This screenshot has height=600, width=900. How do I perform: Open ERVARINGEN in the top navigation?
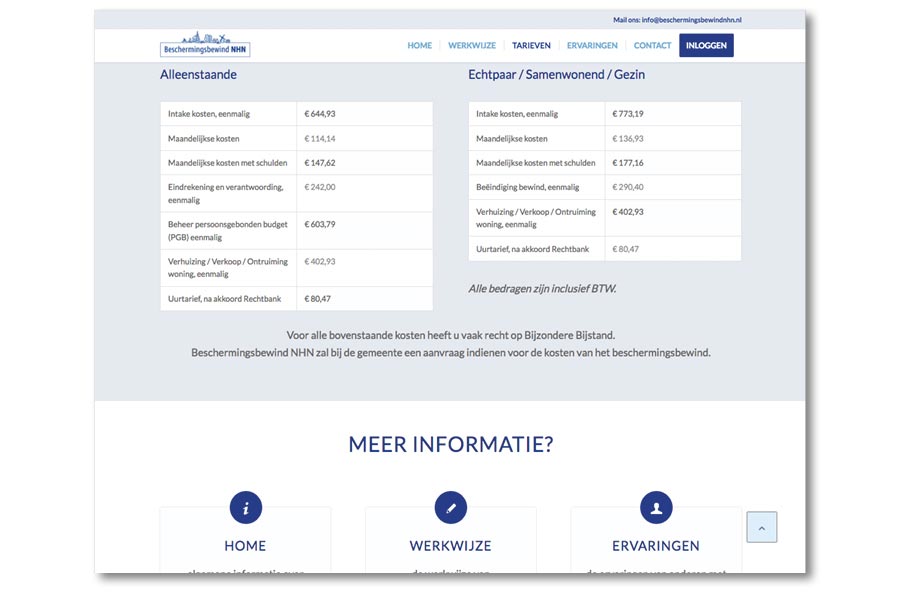point(592,46)
